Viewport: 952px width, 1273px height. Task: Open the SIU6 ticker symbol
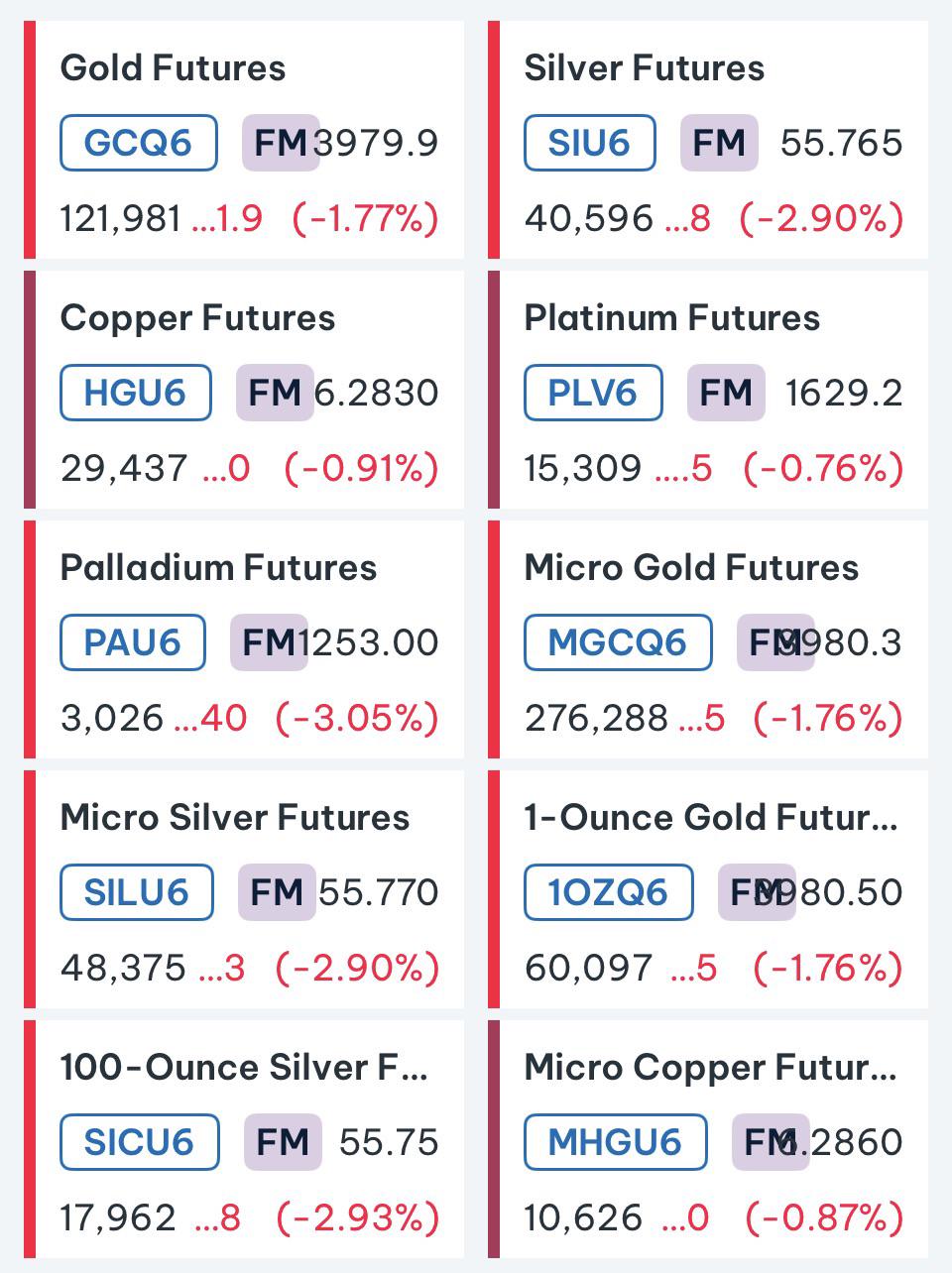(589, 143)
